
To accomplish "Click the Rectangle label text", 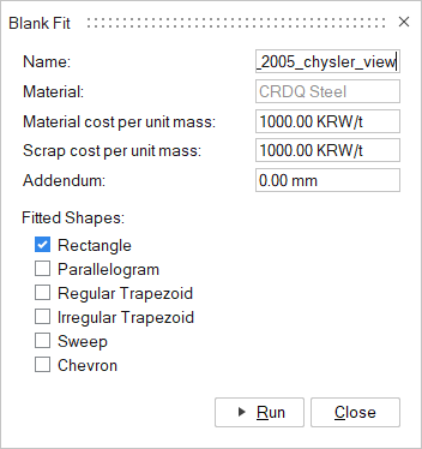I will click(x=95, y=246).
